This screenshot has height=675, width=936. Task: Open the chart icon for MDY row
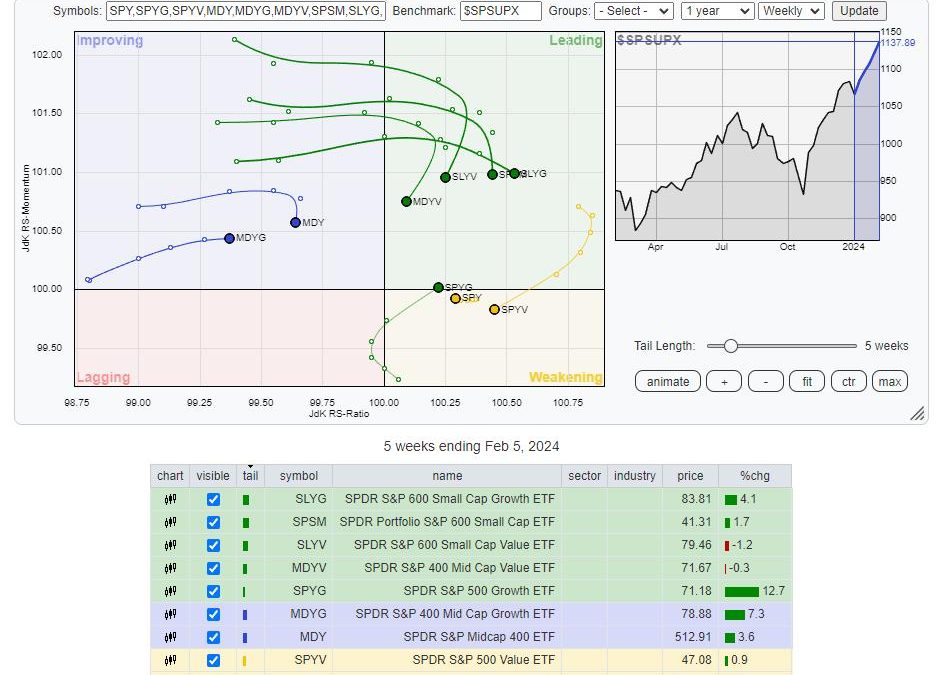point(170,637)
